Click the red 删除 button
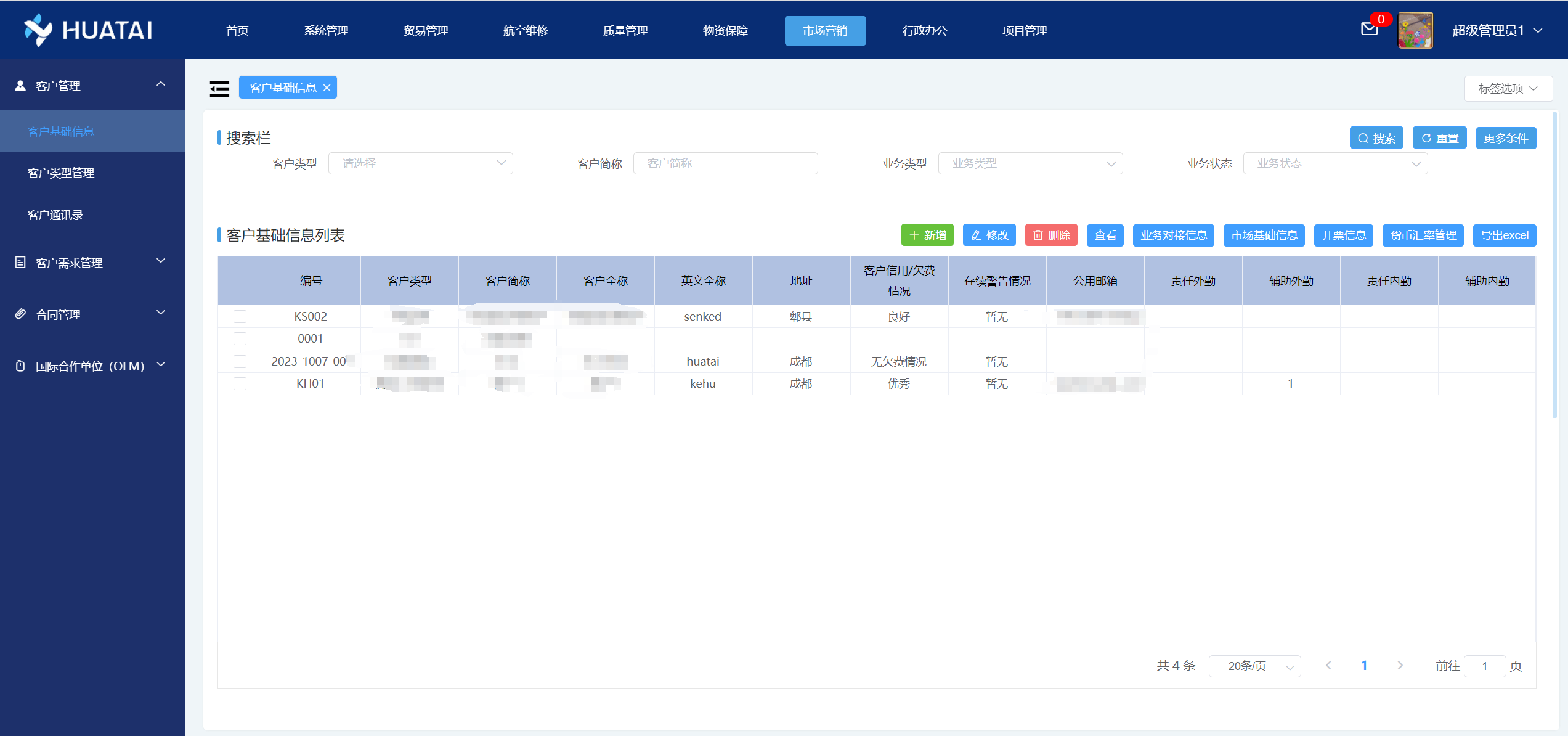The height and width of the screenshot is (736, 1568). 1051,235
